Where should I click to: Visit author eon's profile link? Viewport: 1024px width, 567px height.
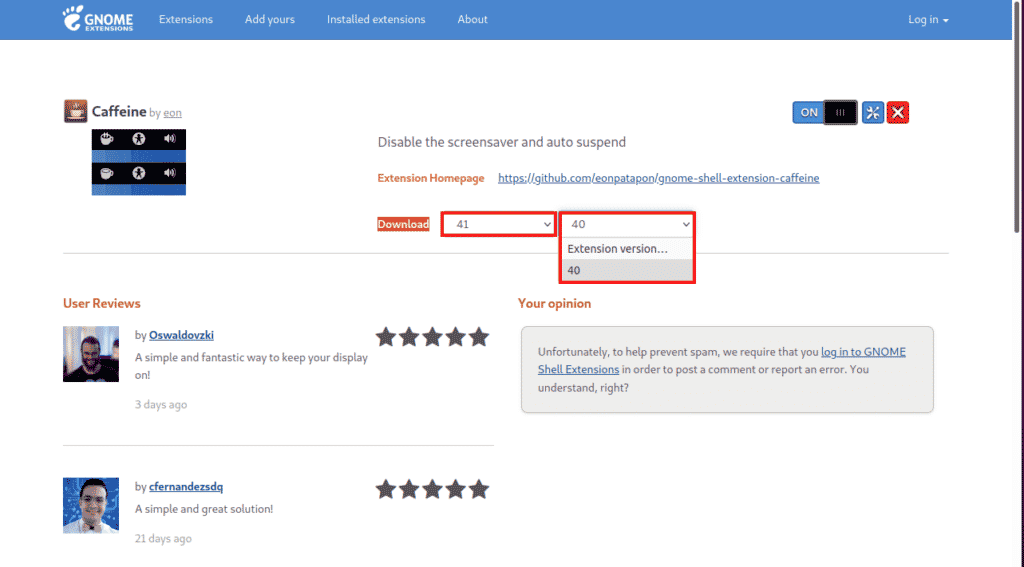172,113
